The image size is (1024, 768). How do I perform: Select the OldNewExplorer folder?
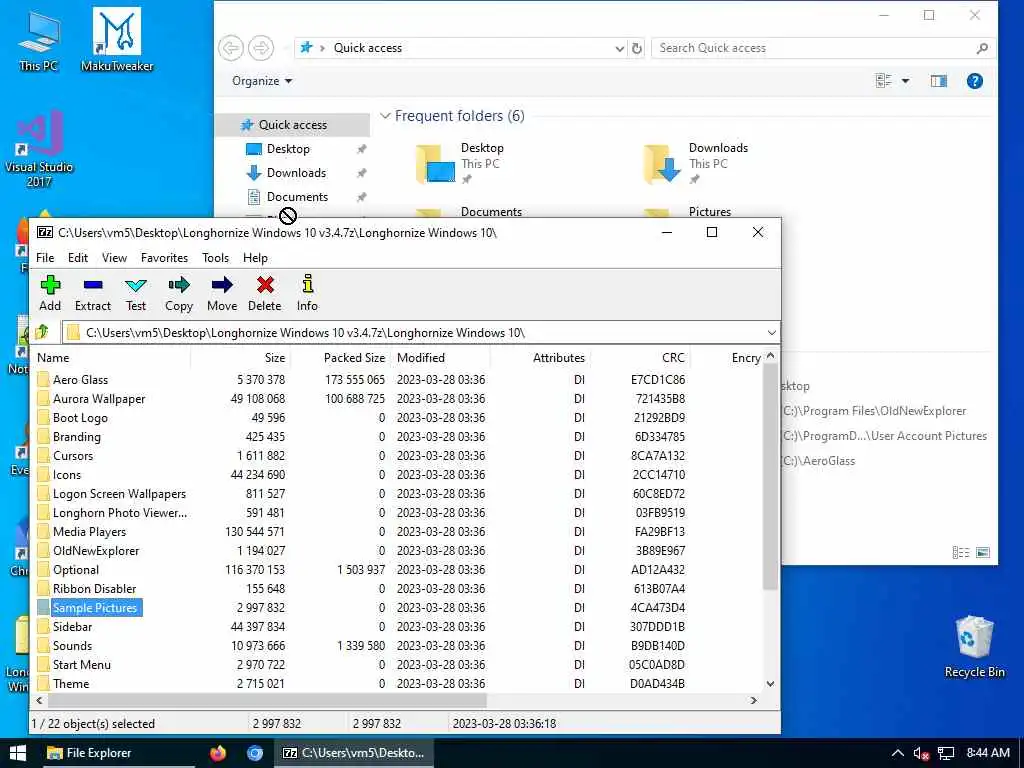tap(96, 551)
